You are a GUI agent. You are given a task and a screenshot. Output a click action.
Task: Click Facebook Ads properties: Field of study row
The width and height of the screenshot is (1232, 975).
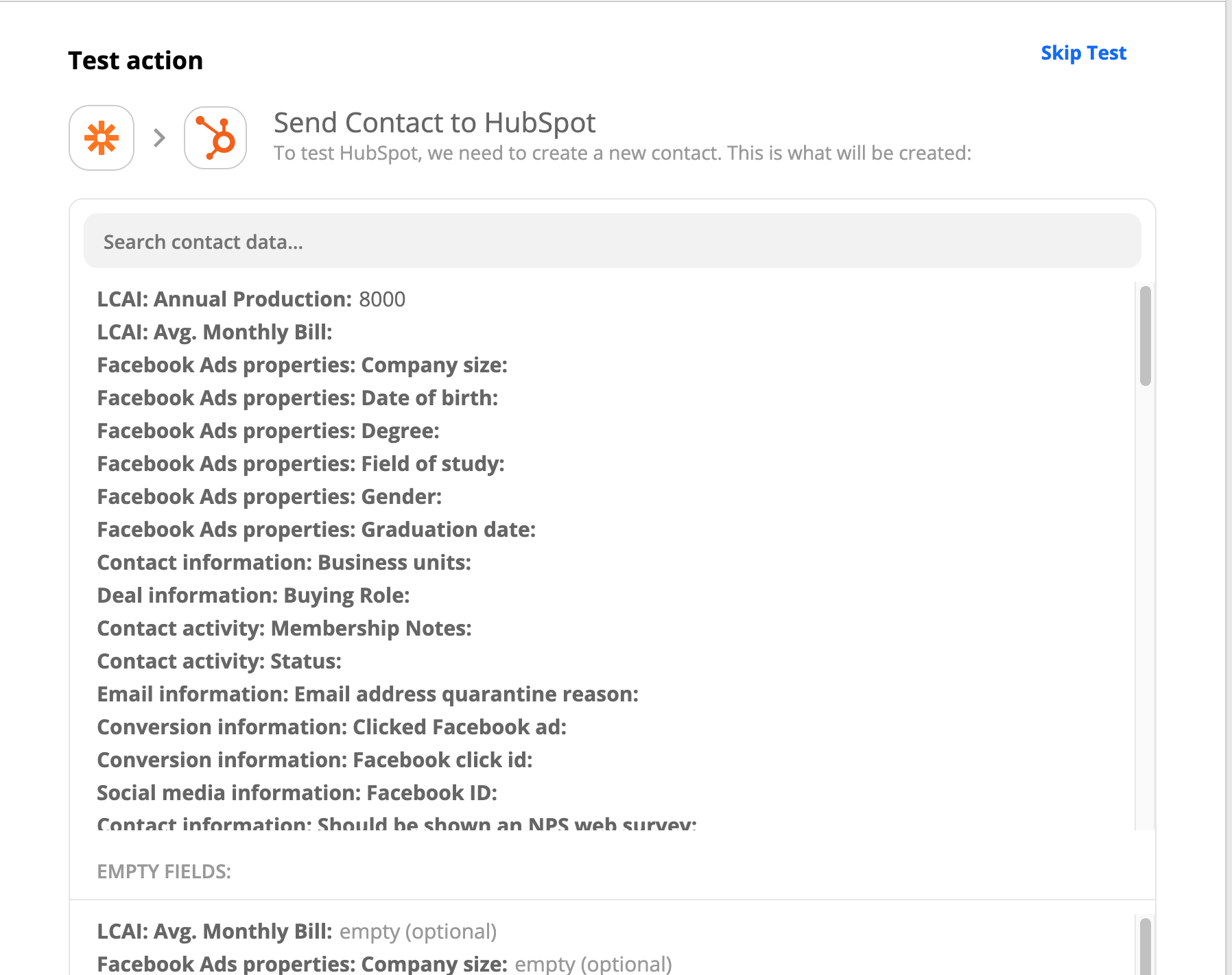300,464
